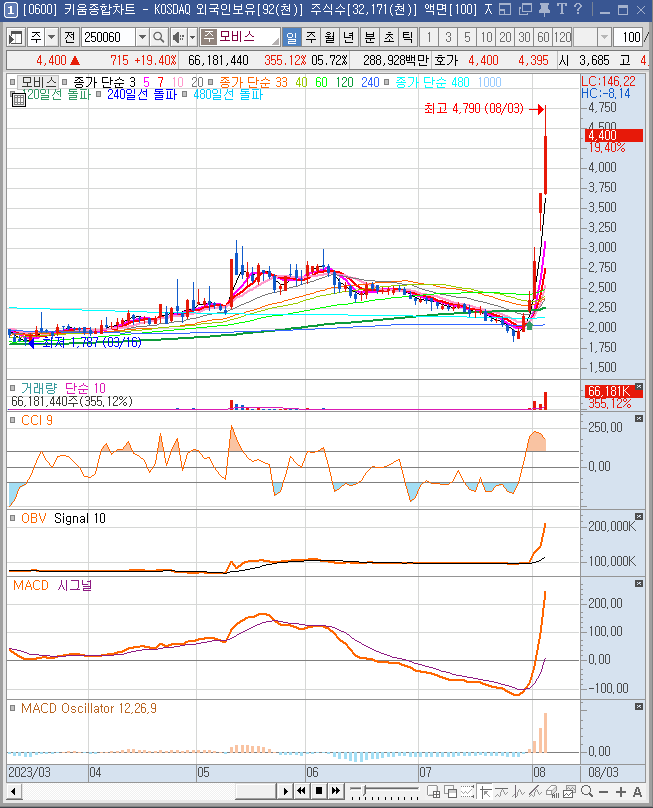Viewport: 653px width, 808px height.
Task: Click the minus zoom-out icon
Action: click(x=604, y=792)
